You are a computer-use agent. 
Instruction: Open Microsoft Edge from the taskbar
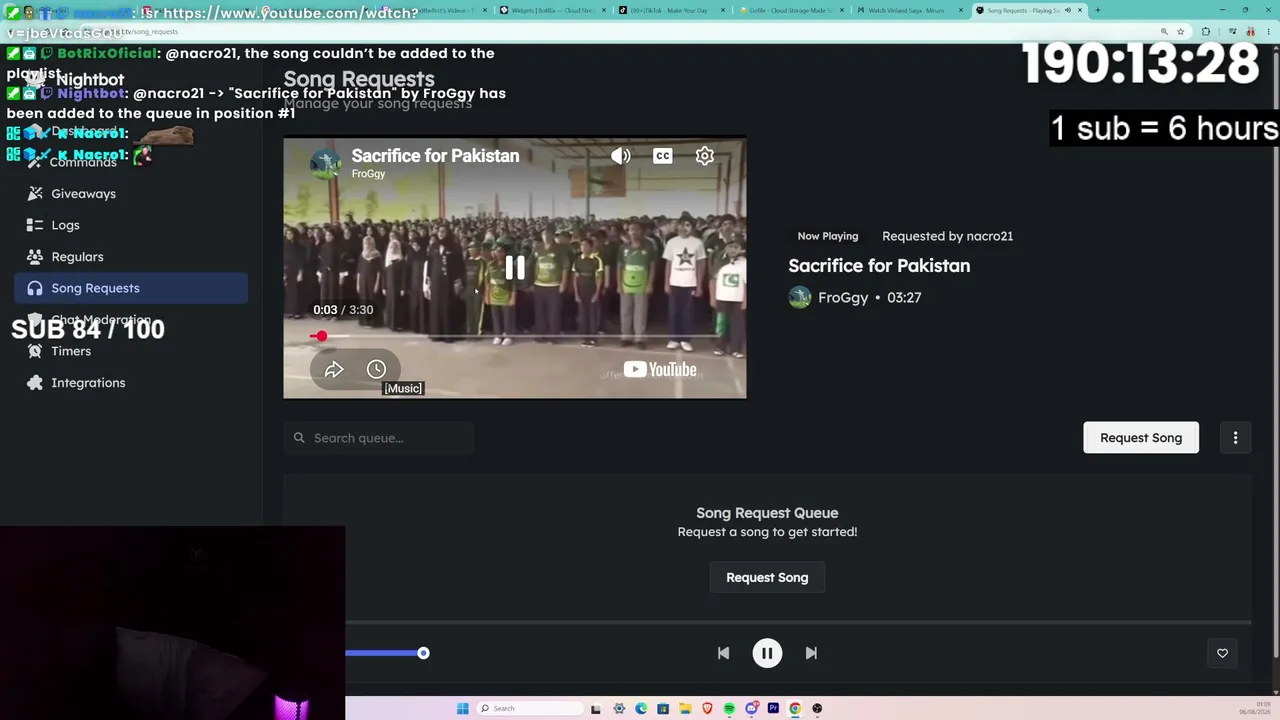(641, 709)
